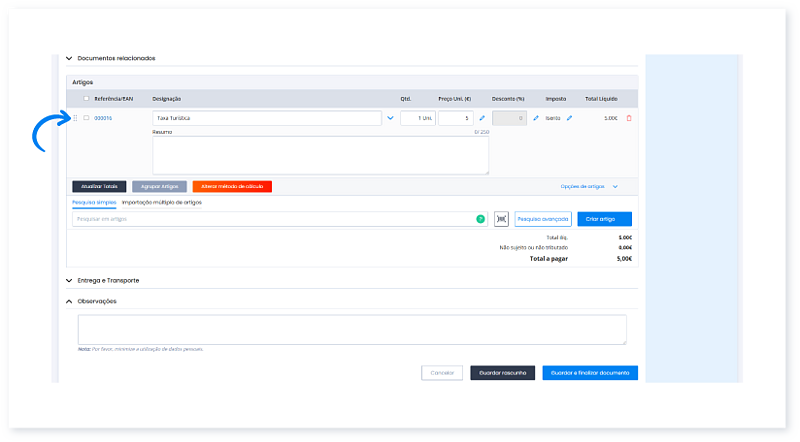The image size is (800, 442).
Task: Click the green help icon in search
Action: [x=480, y=218]
